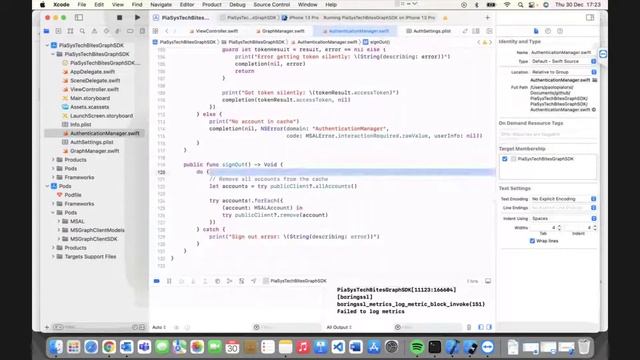
Task: Toggle the Wrap lines checkbox
Action: (x=532, y=241)
